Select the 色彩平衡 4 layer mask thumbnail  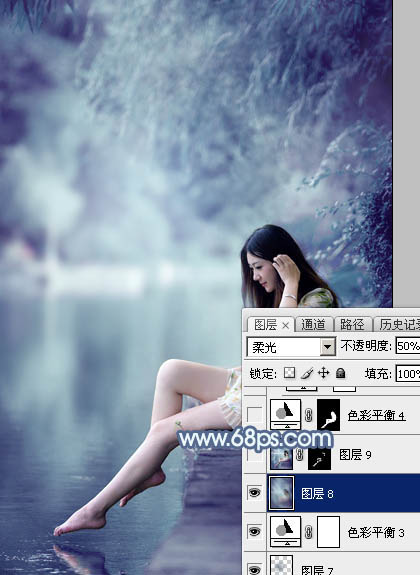click(x=328, y=415)
